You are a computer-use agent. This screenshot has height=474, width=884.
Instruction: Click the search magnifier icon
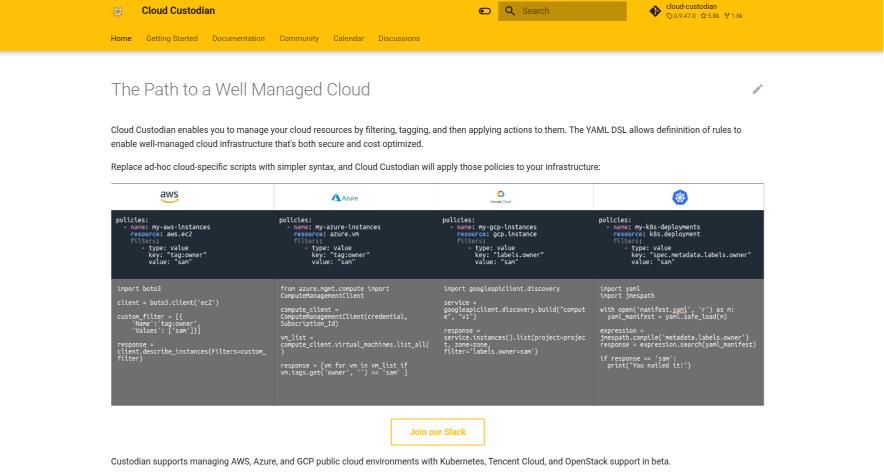pos(510,11)
